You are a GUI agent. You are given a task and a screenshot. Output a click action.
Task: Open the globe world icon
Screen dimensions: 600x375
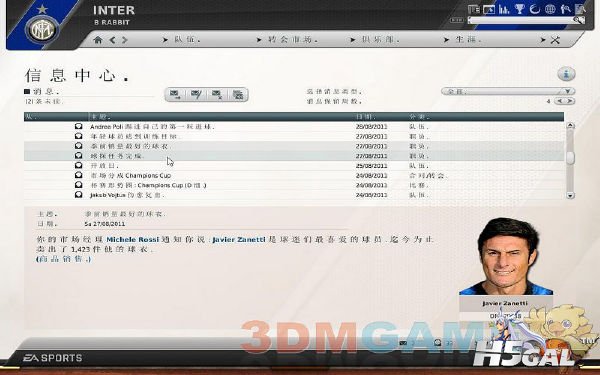click(x=550, y=9)
